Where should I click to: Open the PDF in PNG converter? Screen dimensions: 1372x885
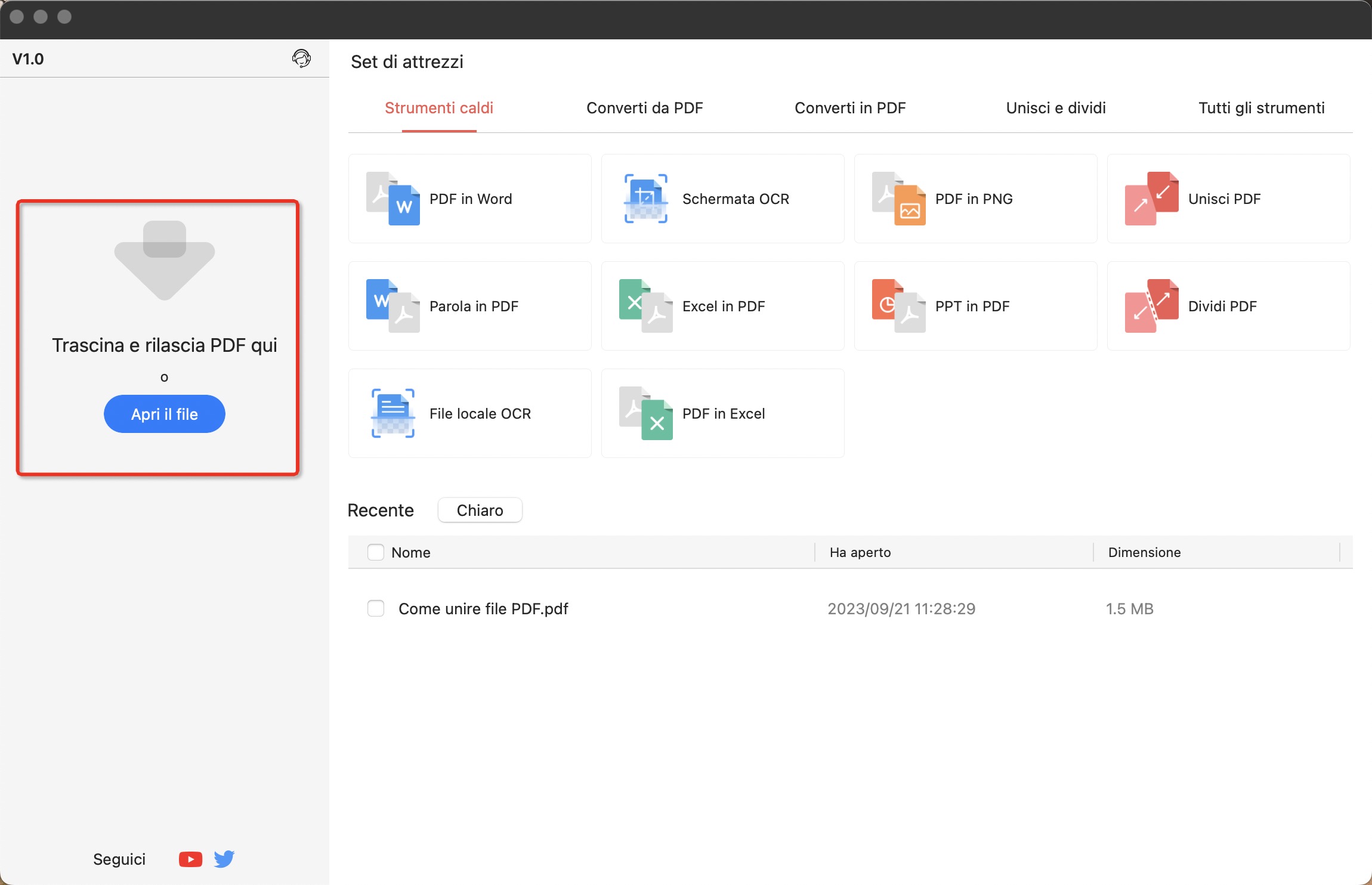(974, 199)
